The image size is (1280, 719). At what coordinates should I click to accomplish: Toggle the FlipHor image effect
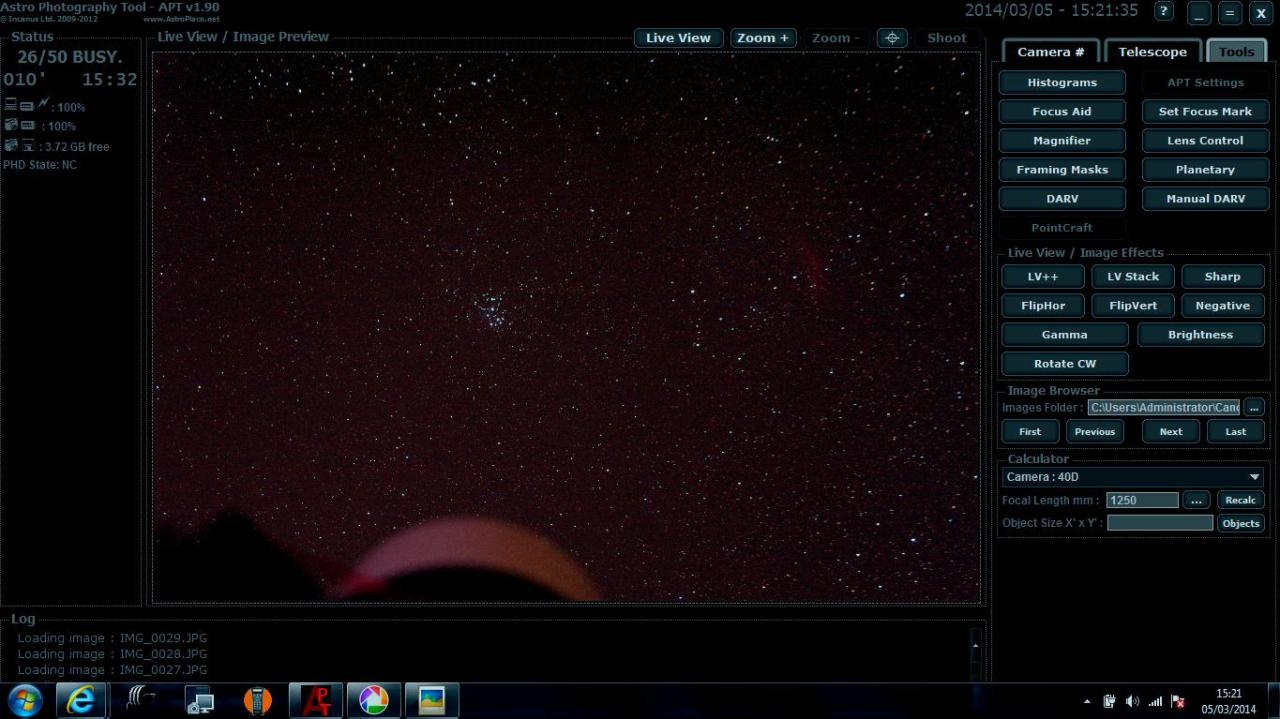coord(1042,305)
